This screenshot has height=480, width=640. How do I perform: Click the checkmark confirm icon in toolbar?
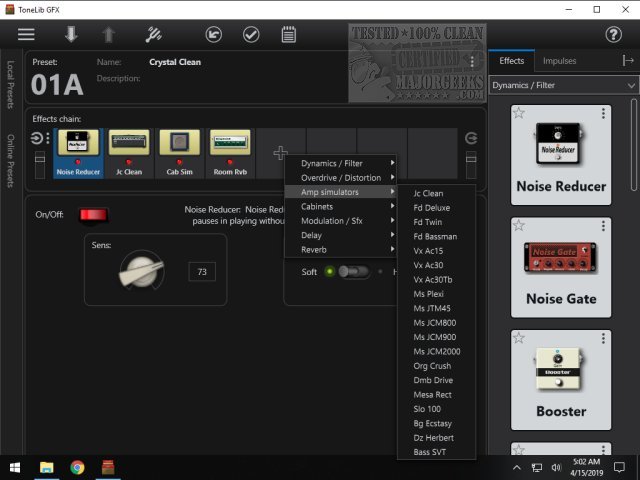click(x=251, y=34)
